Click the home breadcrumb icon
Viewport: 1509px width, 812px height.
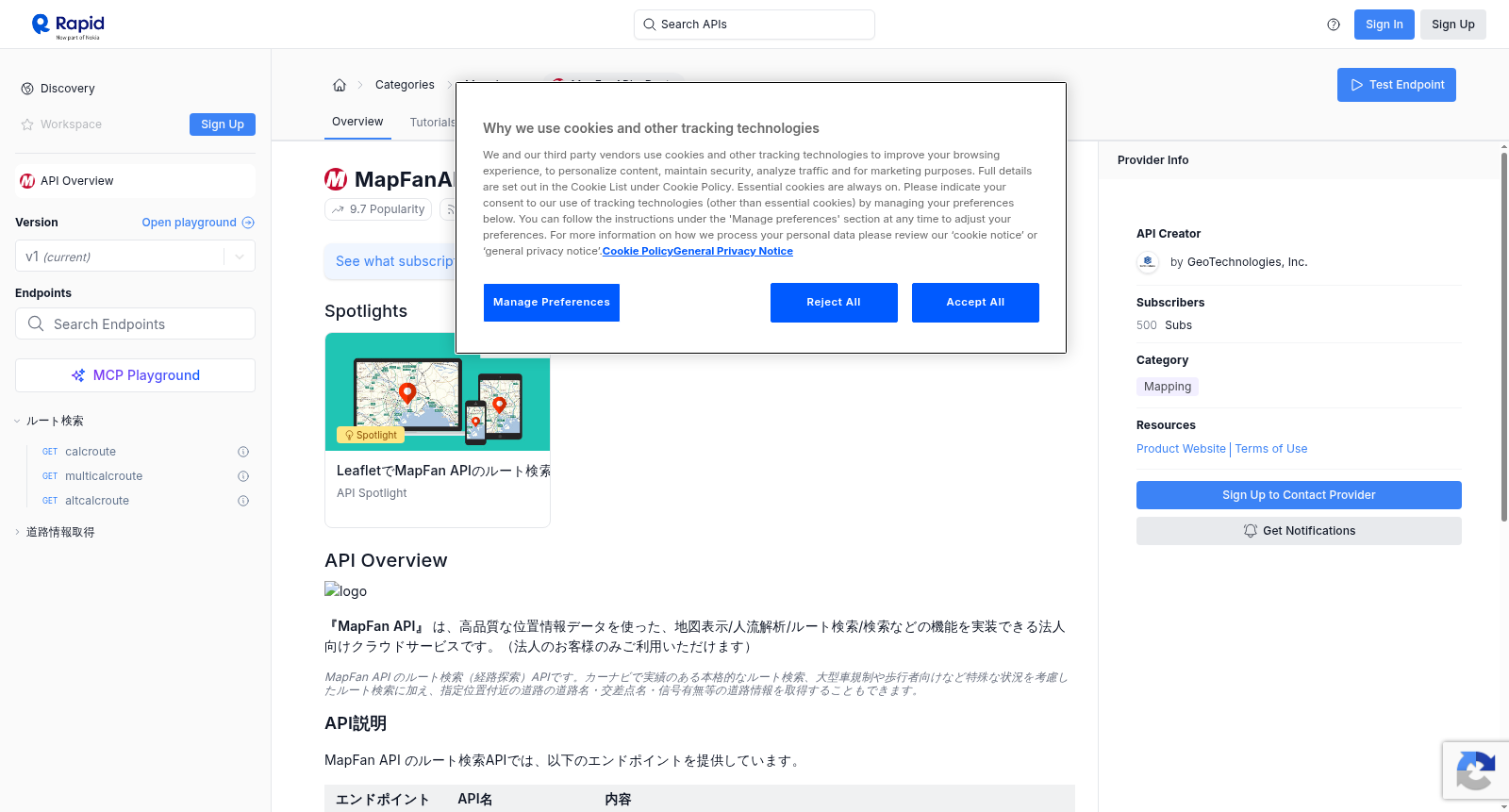coord(340,85)
